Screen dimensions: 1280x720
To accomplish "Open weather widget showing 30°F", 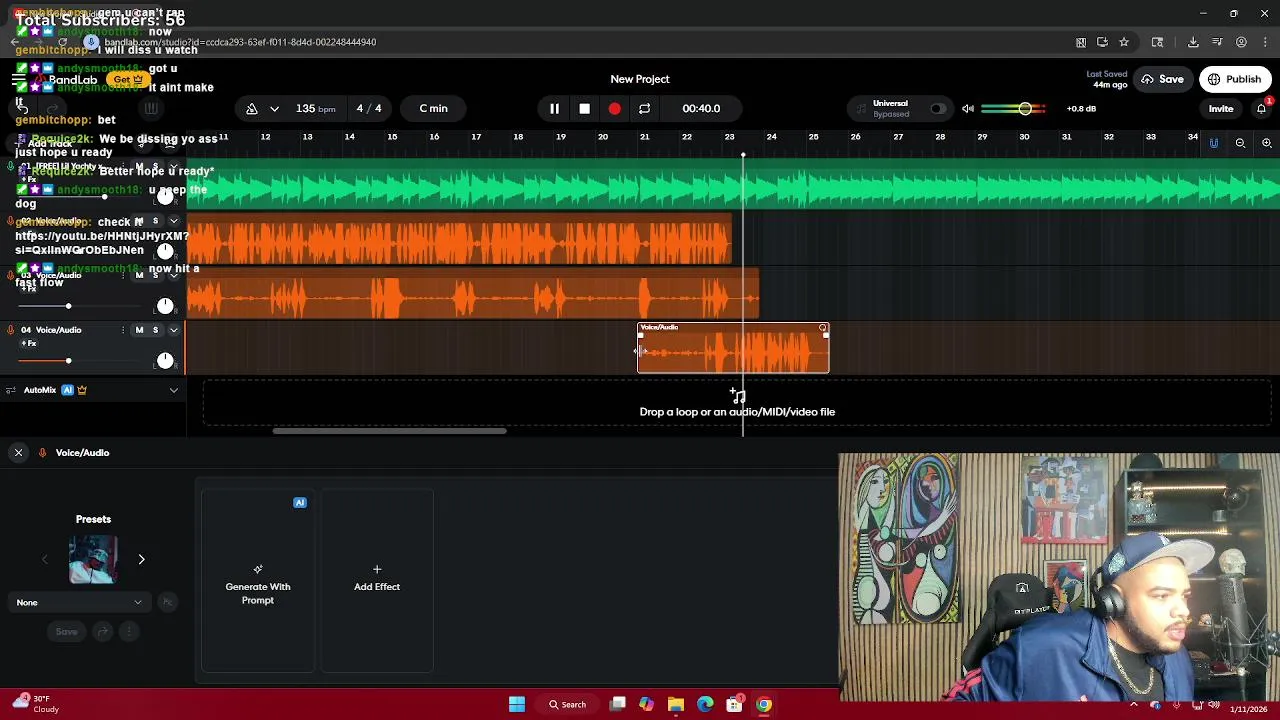I will click(x=34, y=704).
